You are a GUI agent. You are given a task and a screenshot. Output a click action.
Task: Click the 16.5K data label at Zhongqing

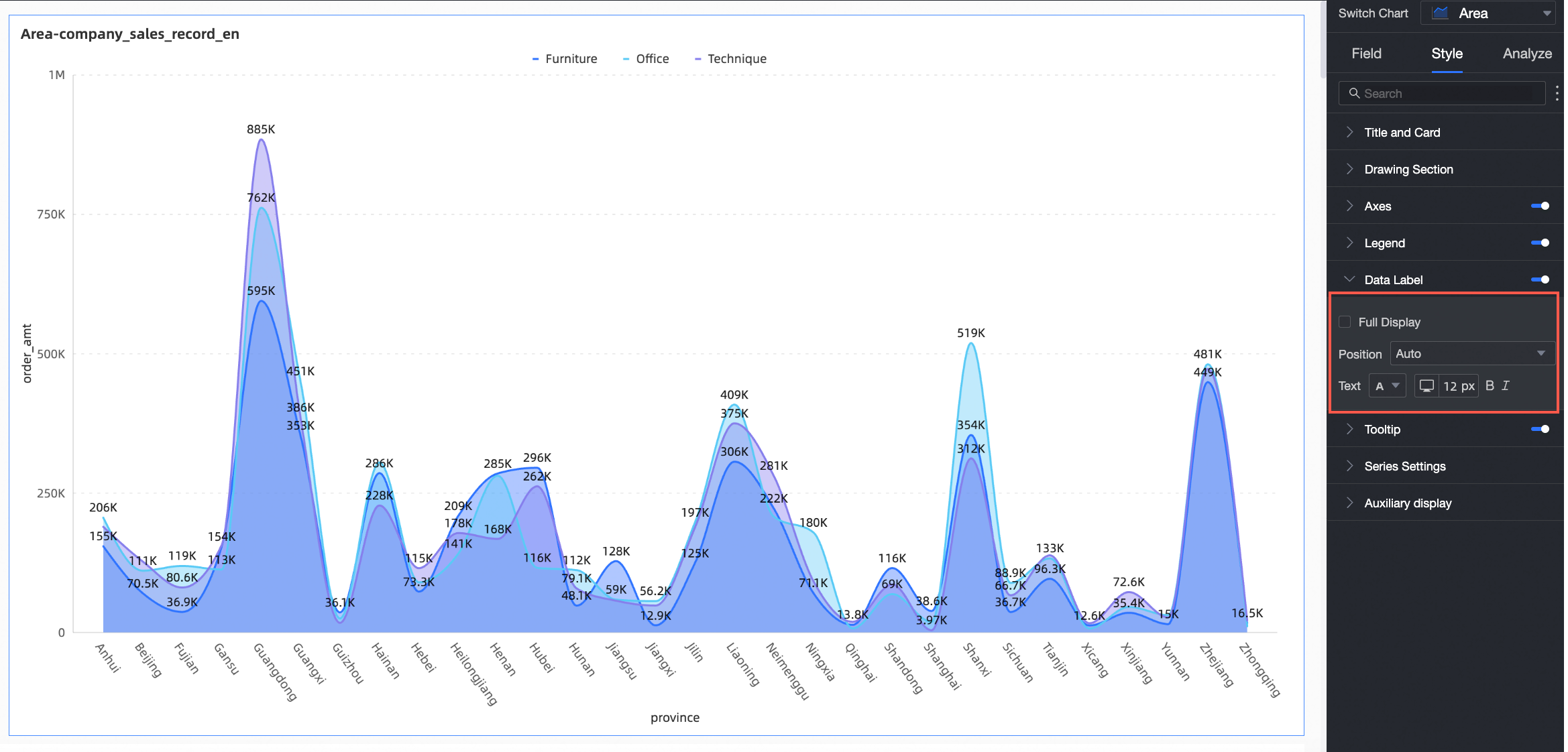click(1247, 613)
